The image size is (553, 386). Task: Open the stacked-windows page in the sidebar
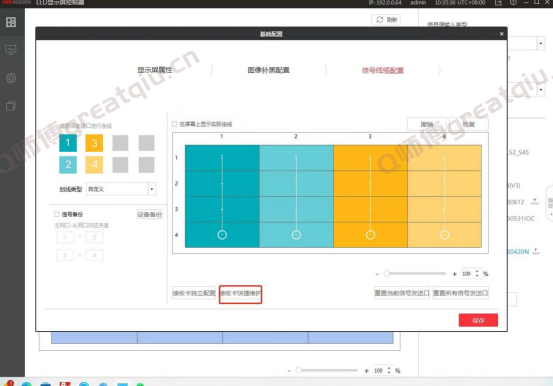(11, 106)
